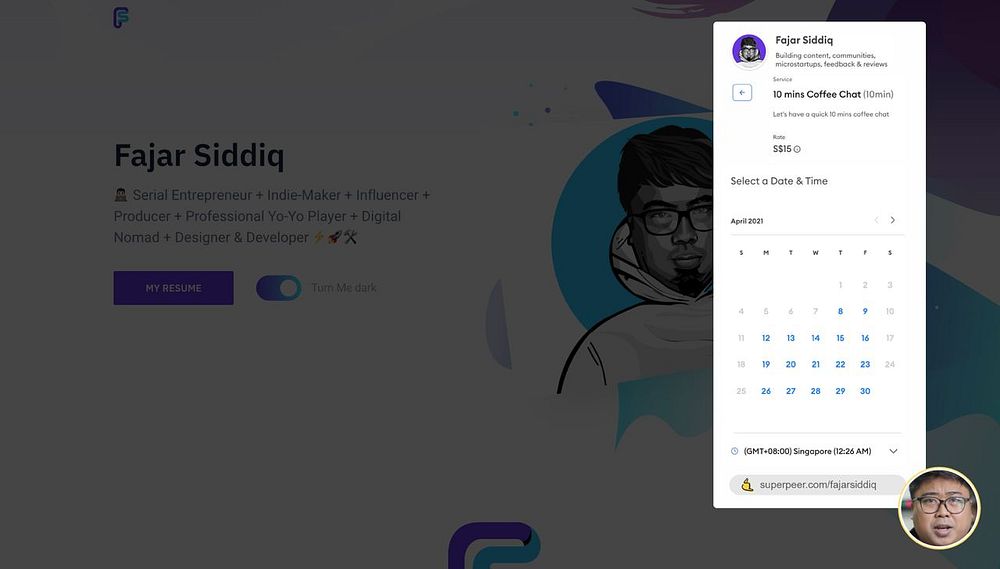This screenshot has width=1000, height=569.
Task: Select April 30 date
Action: (x=865, y=391)
